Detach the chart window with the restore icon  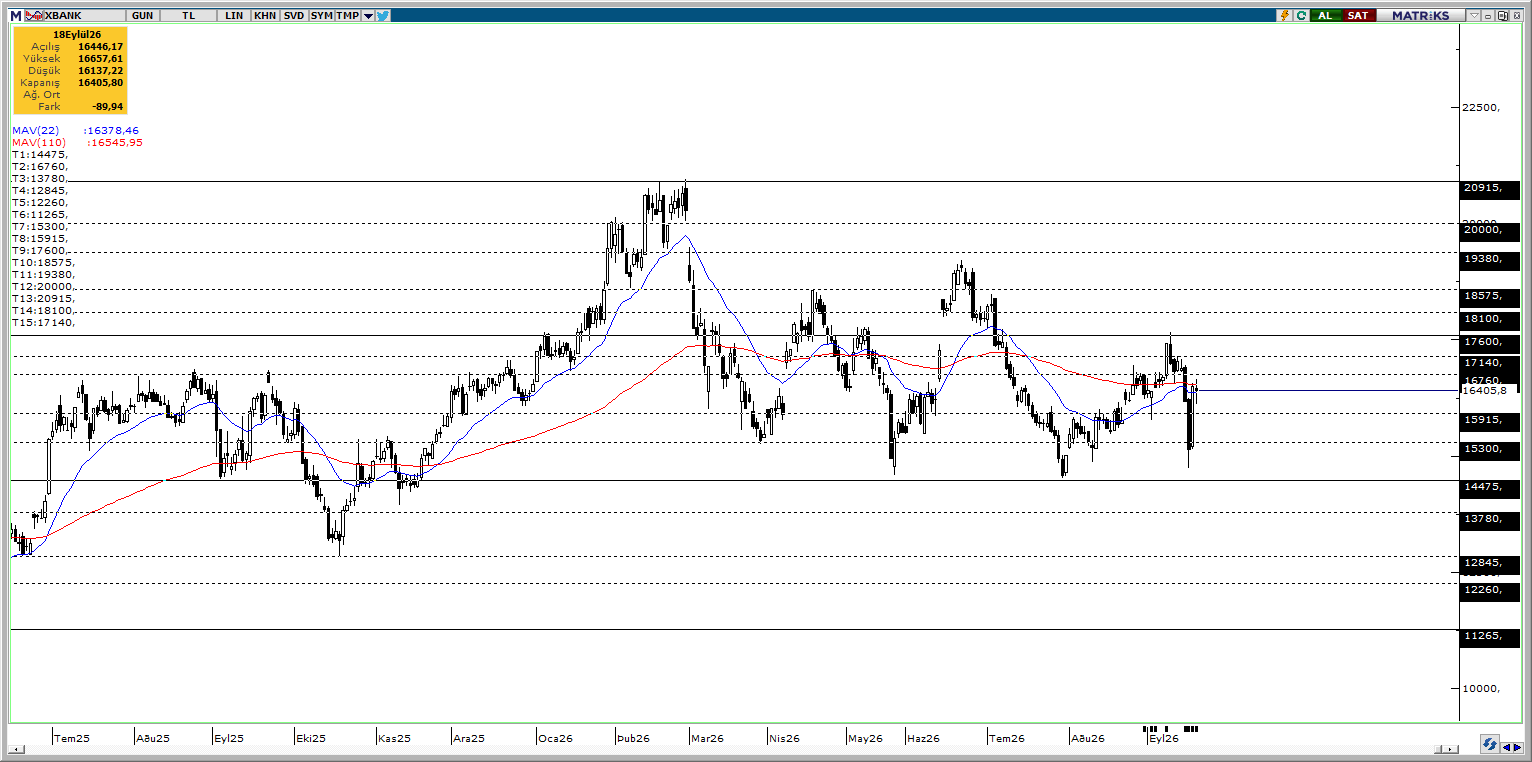[1501, 16]
